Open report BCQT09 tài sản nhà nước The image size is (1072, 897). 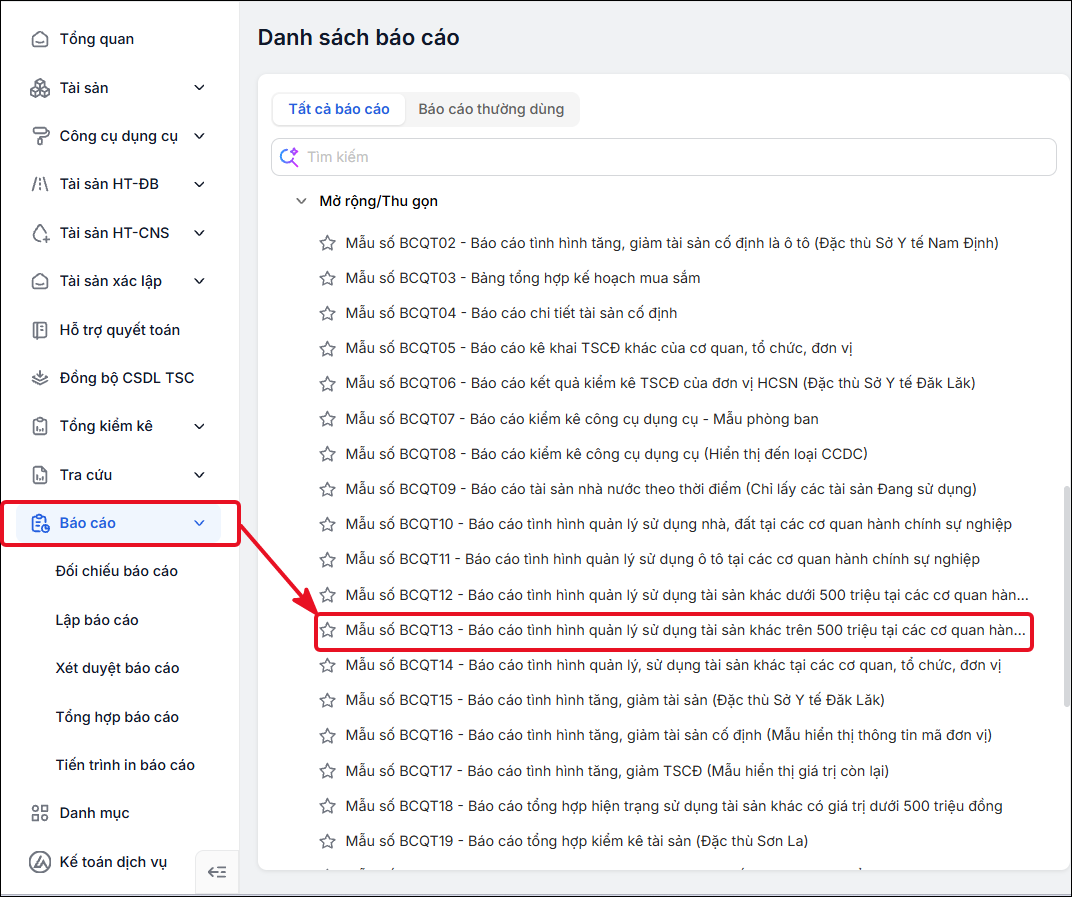661,490
